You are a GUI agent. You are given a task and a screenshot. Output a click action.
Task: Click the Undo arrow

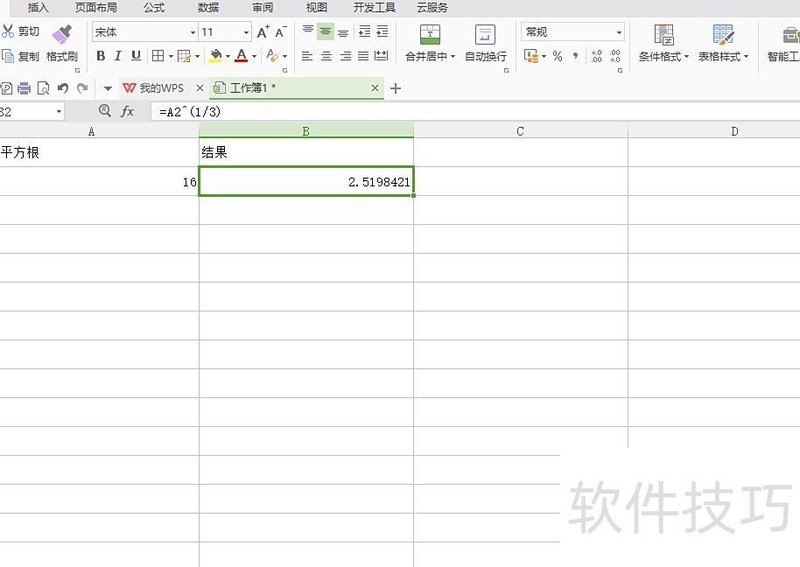click(63, 88)
